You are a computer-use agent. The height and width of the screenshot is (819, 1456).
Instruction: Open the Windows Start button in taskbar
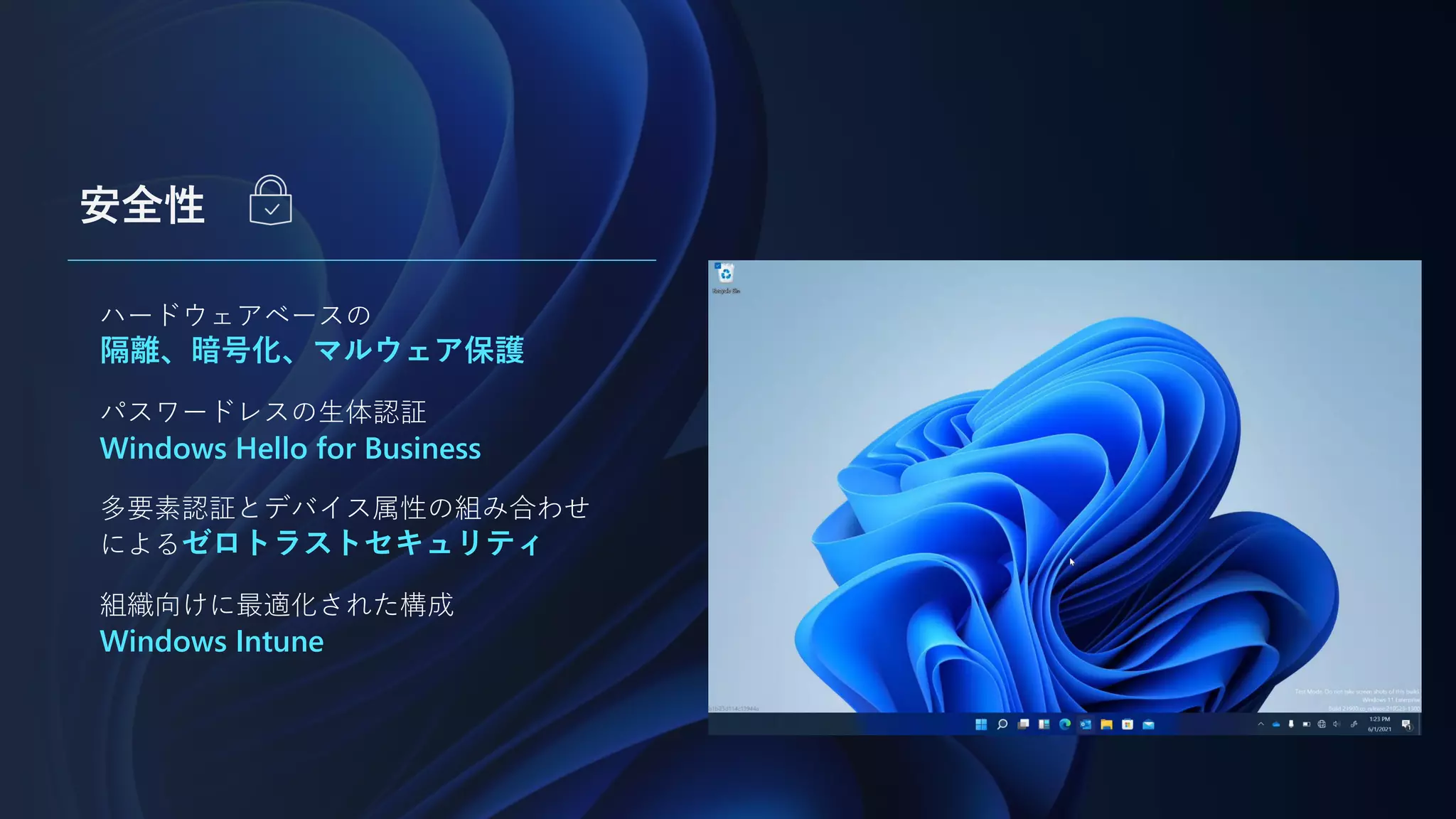point(981,724)
